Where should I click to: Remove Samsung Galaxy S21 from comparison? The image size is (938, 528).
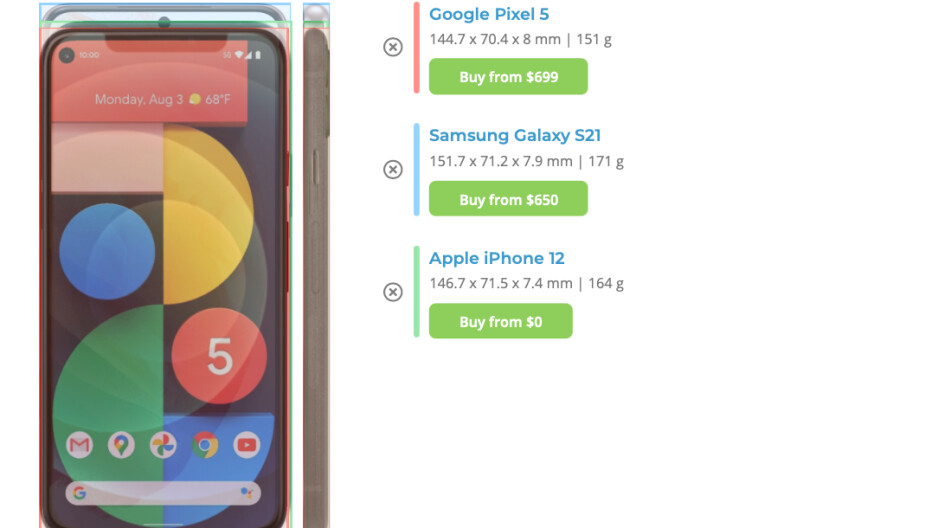pyautogui.click(x=392, y=169)
